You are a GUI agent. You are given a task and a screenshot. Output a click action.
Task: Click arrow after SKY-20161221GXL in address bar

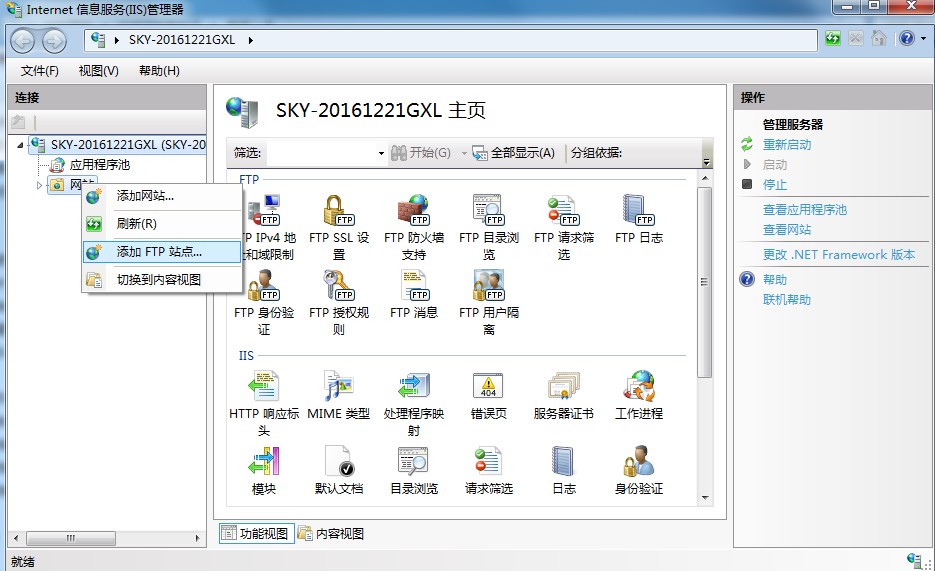pos(250,40)
